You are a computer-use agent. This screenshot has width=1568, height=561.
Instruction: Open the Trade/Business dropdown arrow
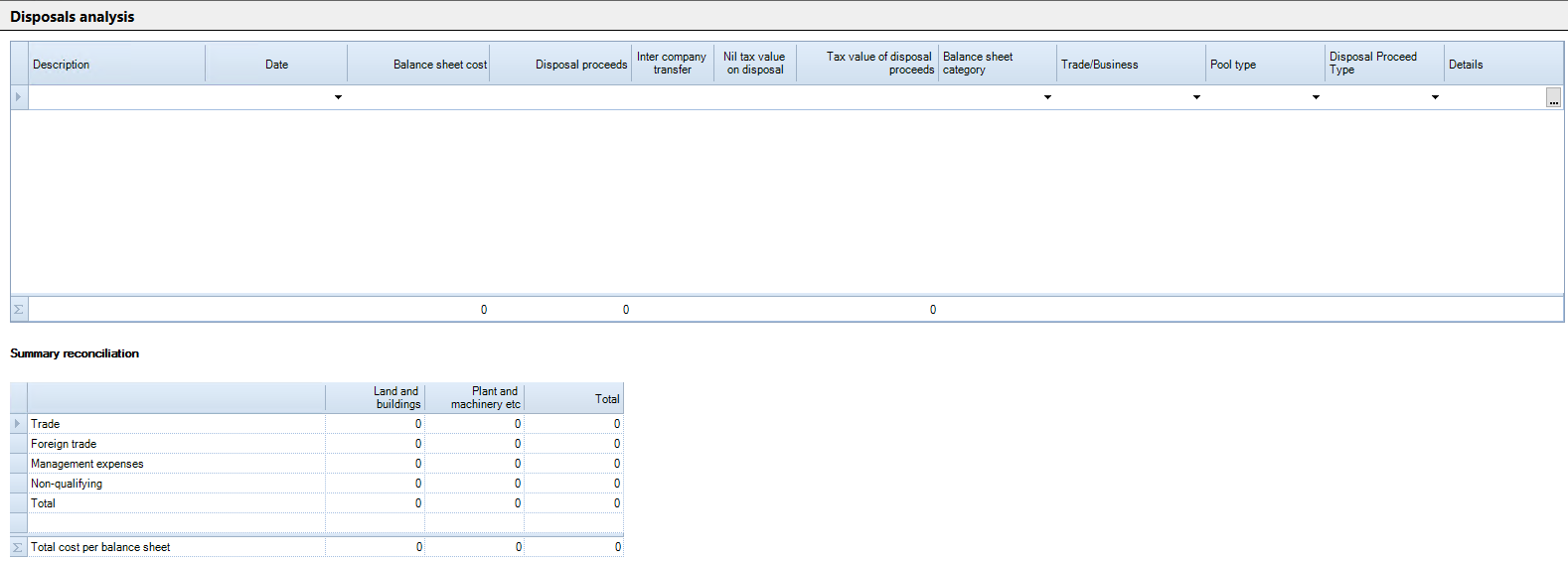[1196, 97]
